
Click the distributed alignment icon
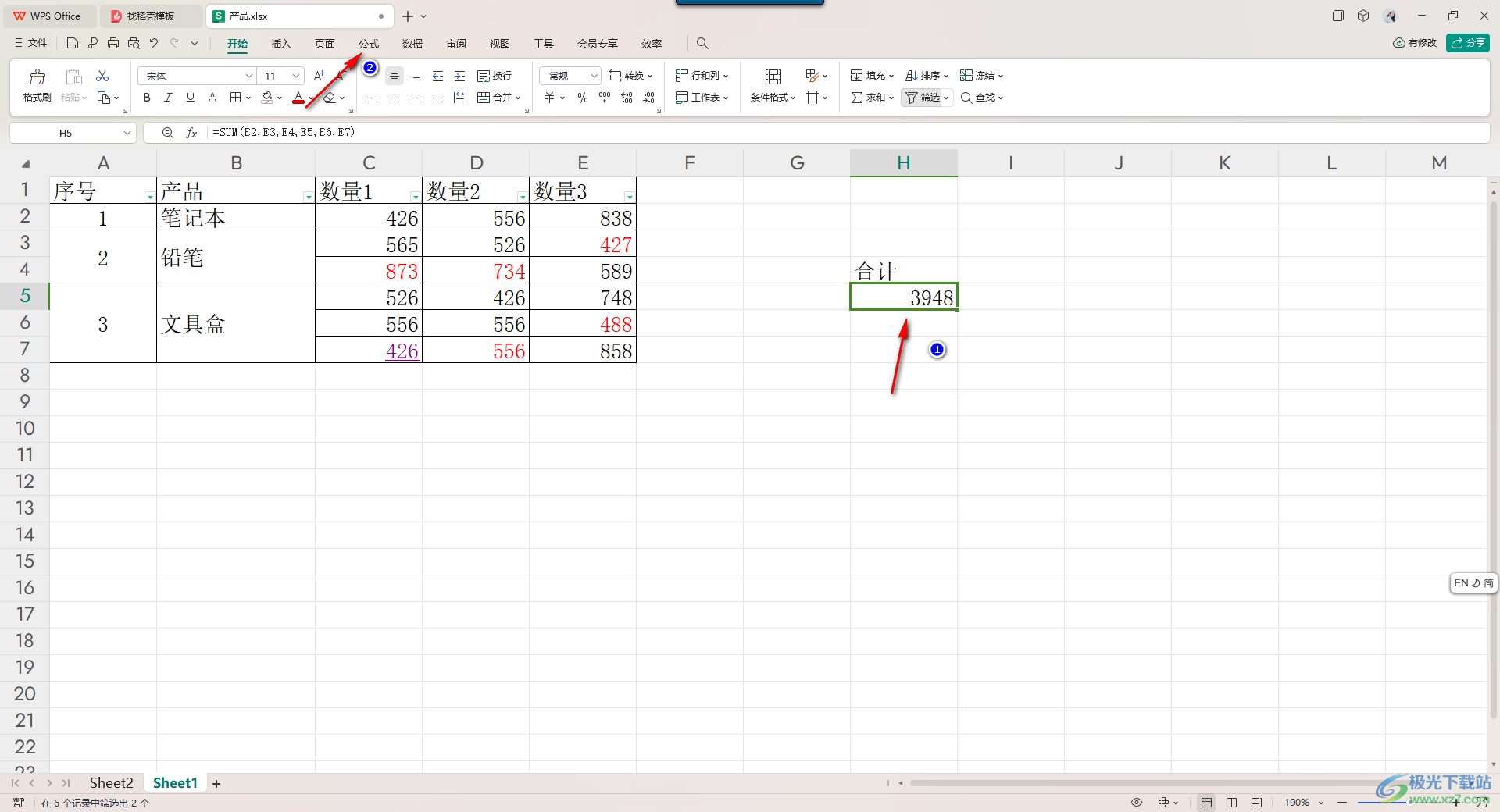coord(460,98)
